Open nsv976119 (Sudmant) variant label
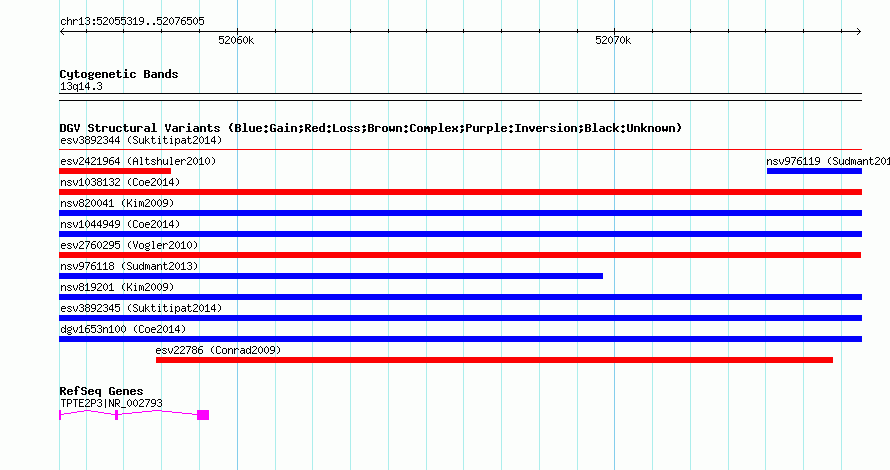 pyautogui.click(x=828, y=161)
